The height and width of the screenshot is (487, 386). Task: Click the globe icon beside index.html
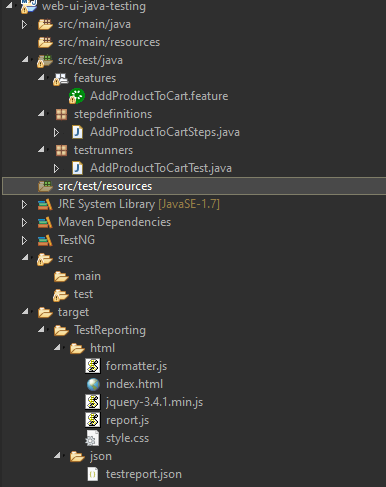pos(93,384)
